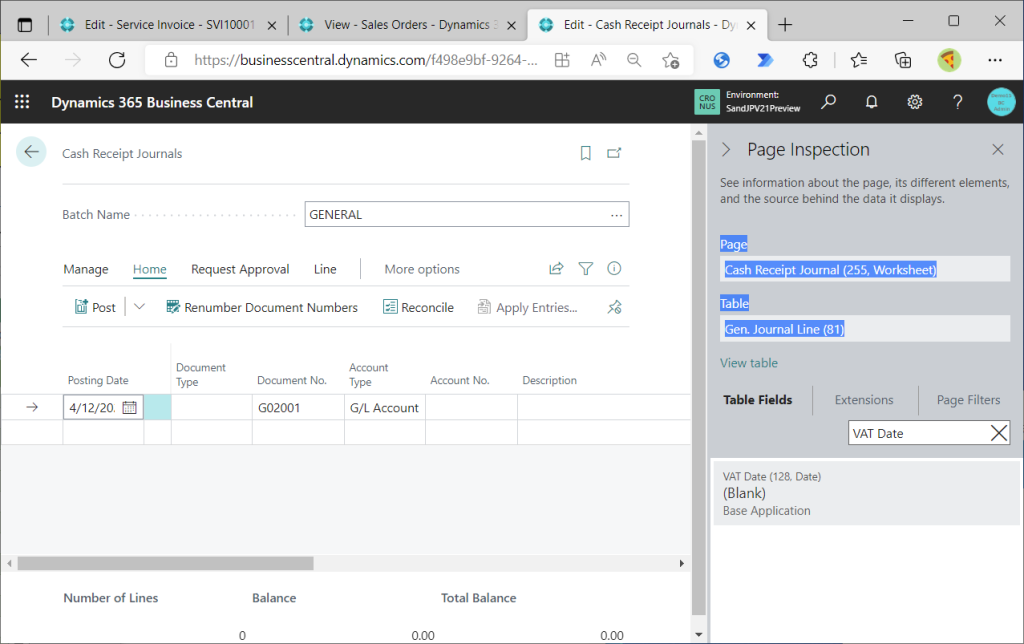This screenshot has width=1024, height=644.
Task: Click the Description column header
Action: point(549,380)
